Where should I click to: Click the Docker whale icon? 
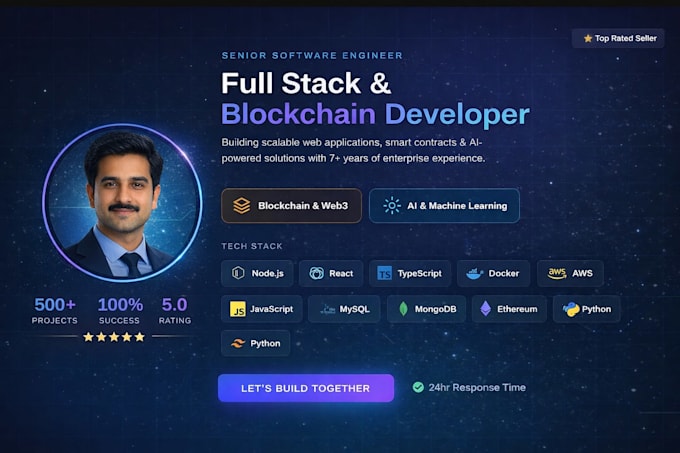tap(474, 274)
